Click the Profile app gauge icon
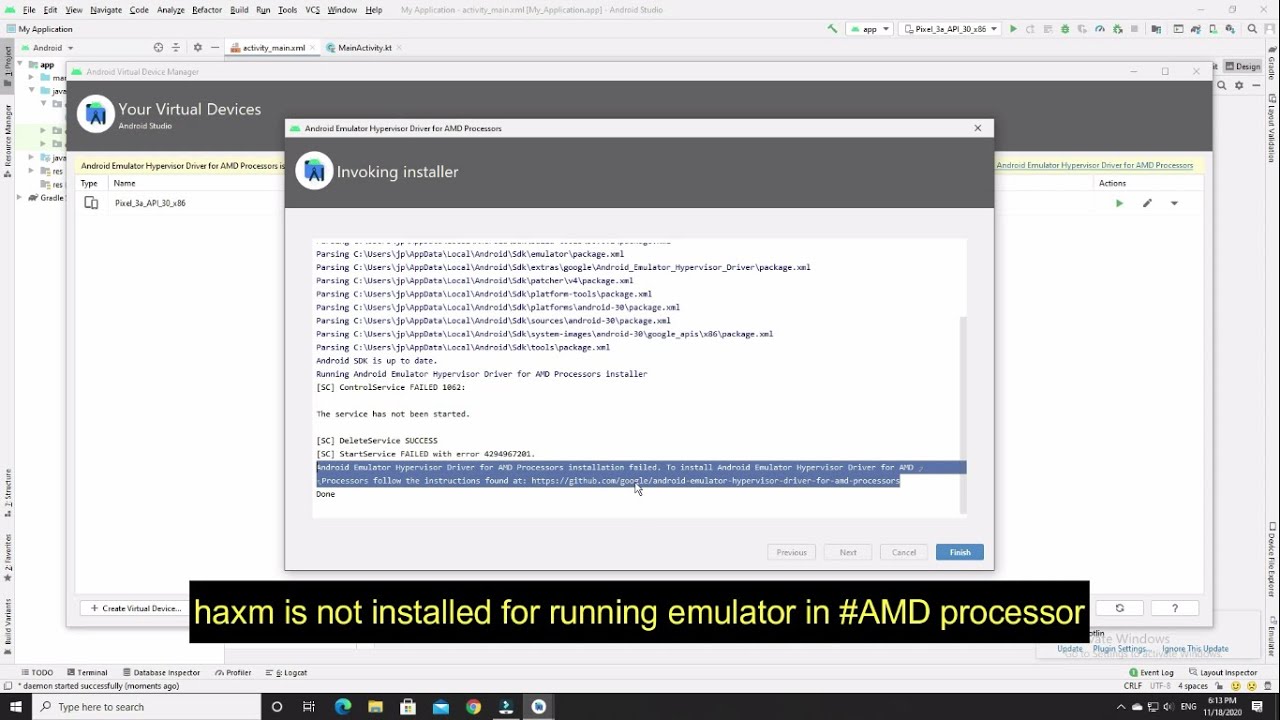1280x720 pixels. click(1099, 29)
